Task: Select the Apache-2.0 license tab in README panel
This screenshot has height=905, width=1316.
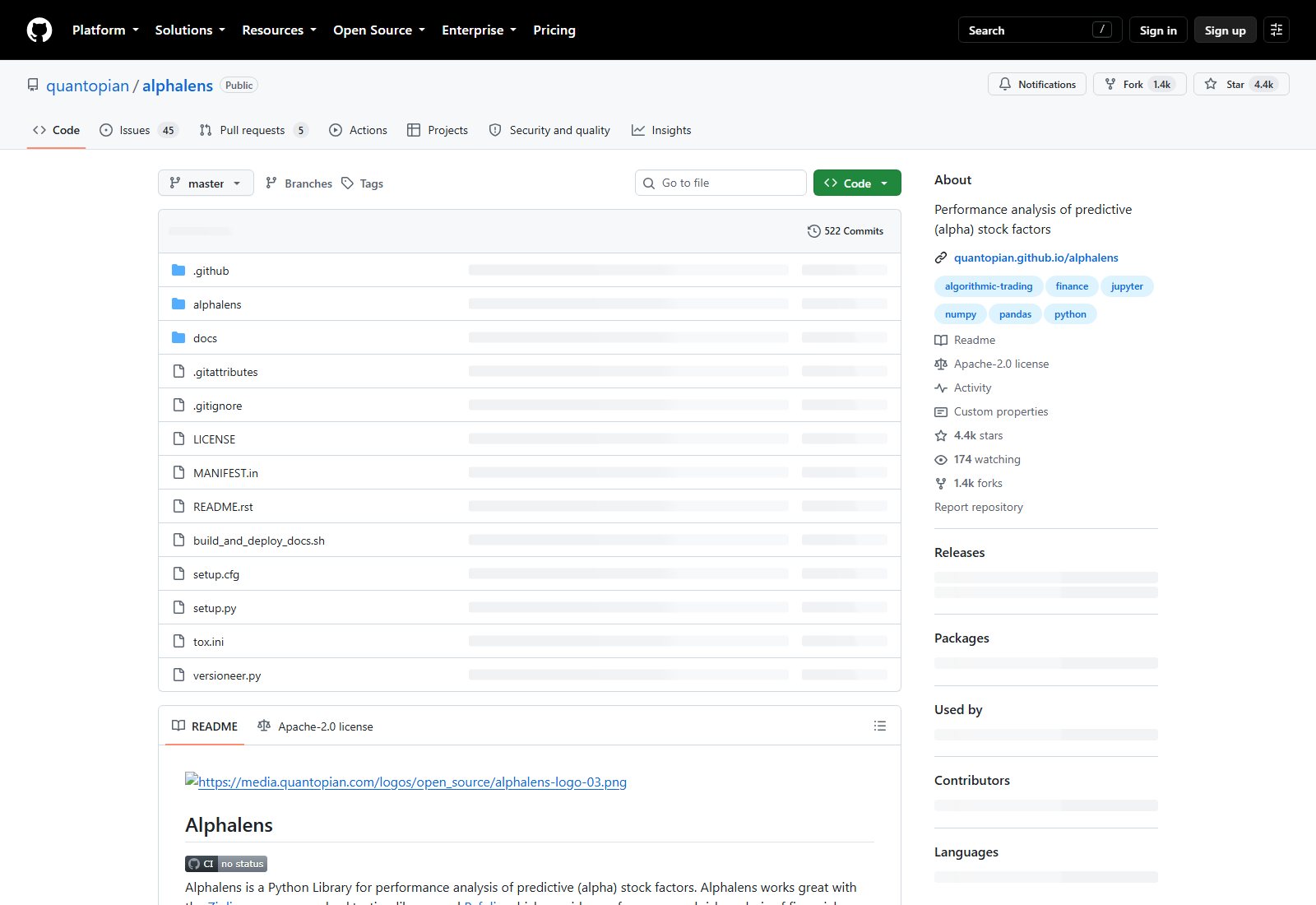Action: pyautogui.click(x=315, y=726)
